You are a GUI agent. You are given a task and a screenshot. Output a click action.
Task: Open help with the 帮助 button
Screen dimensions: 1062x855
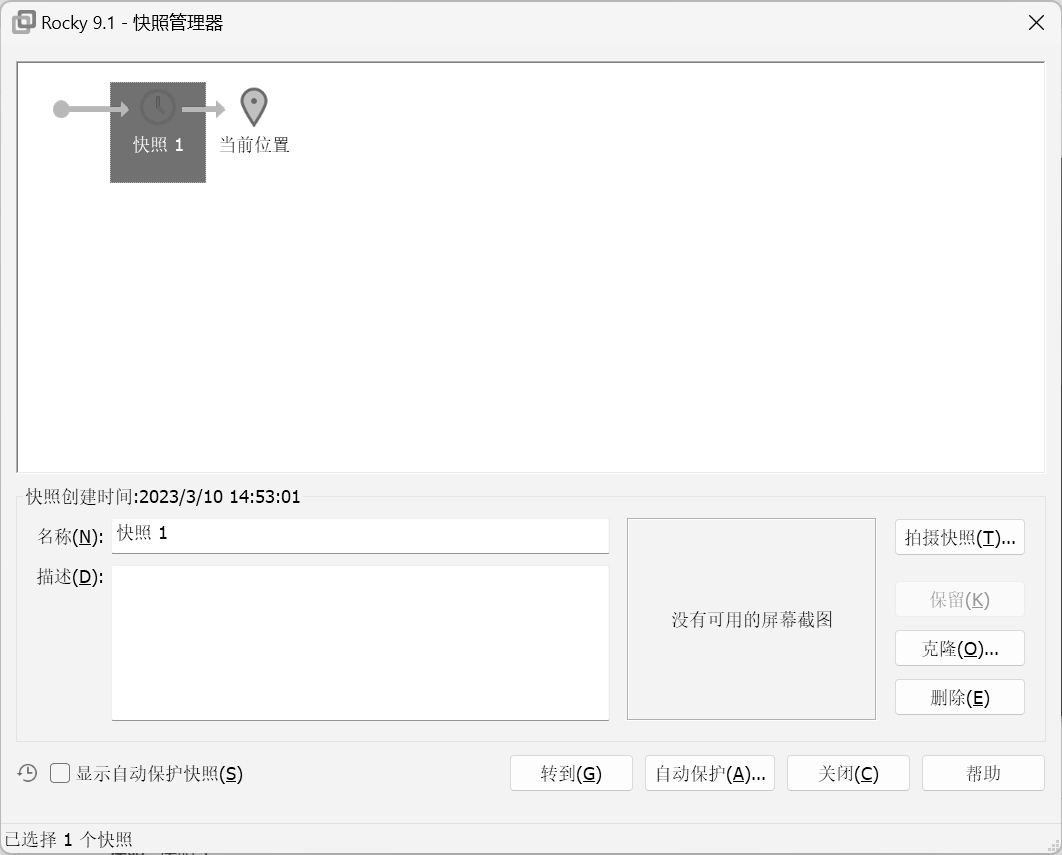(x=982, y=773)
